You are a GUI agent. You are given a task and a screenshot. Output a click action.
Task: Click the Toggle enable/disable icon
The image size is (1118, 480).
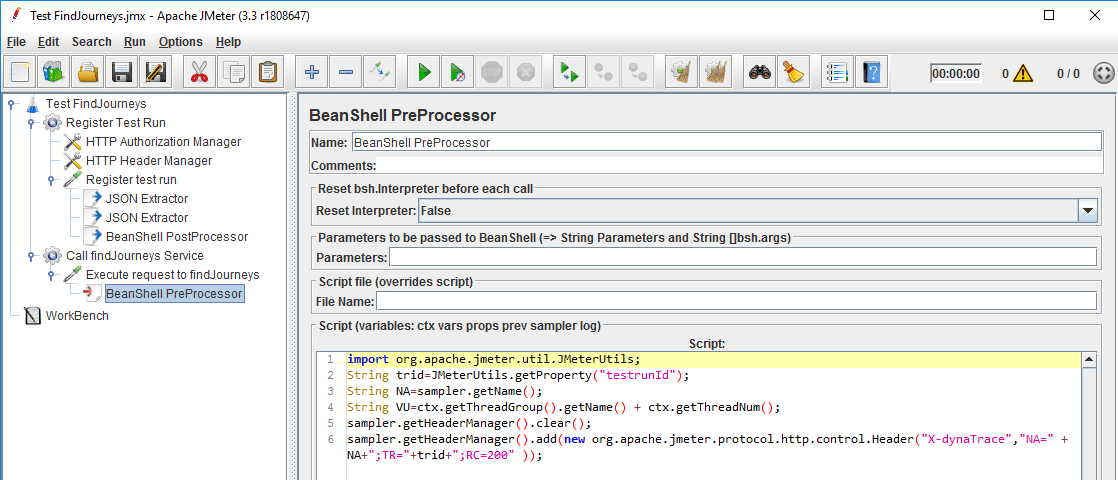[379, 72]
